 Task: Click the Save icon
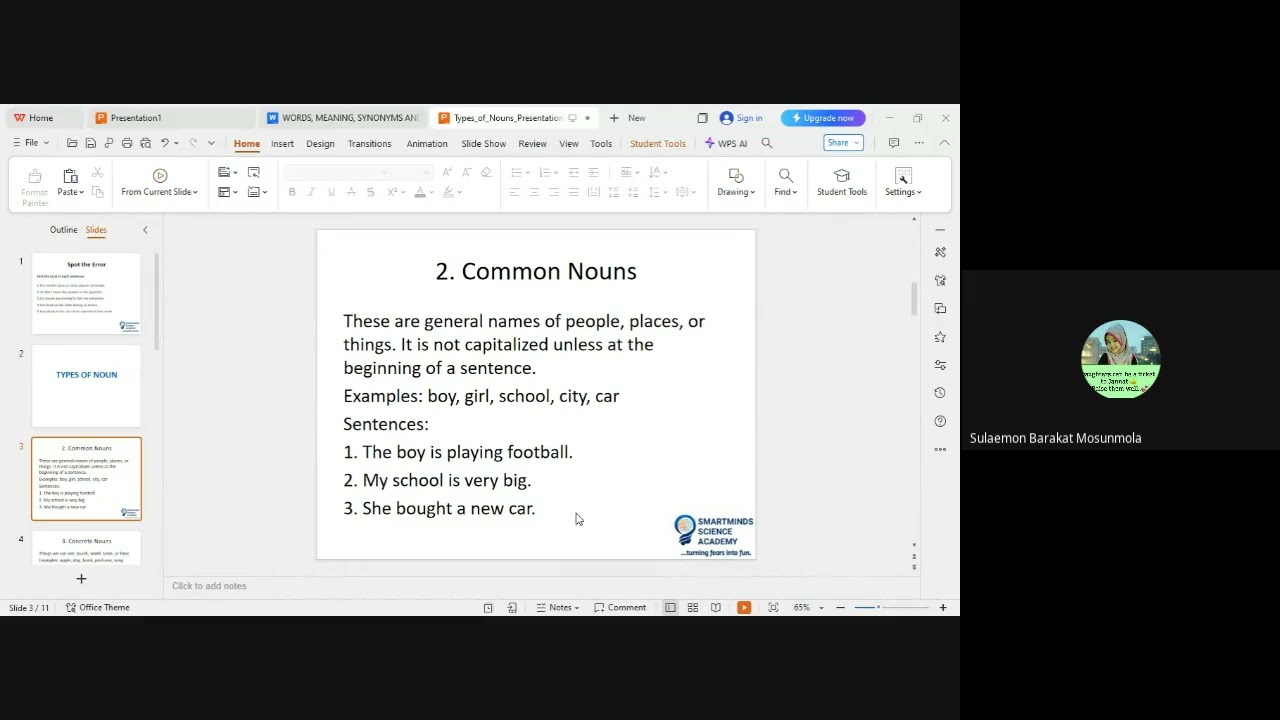[90, 143]
